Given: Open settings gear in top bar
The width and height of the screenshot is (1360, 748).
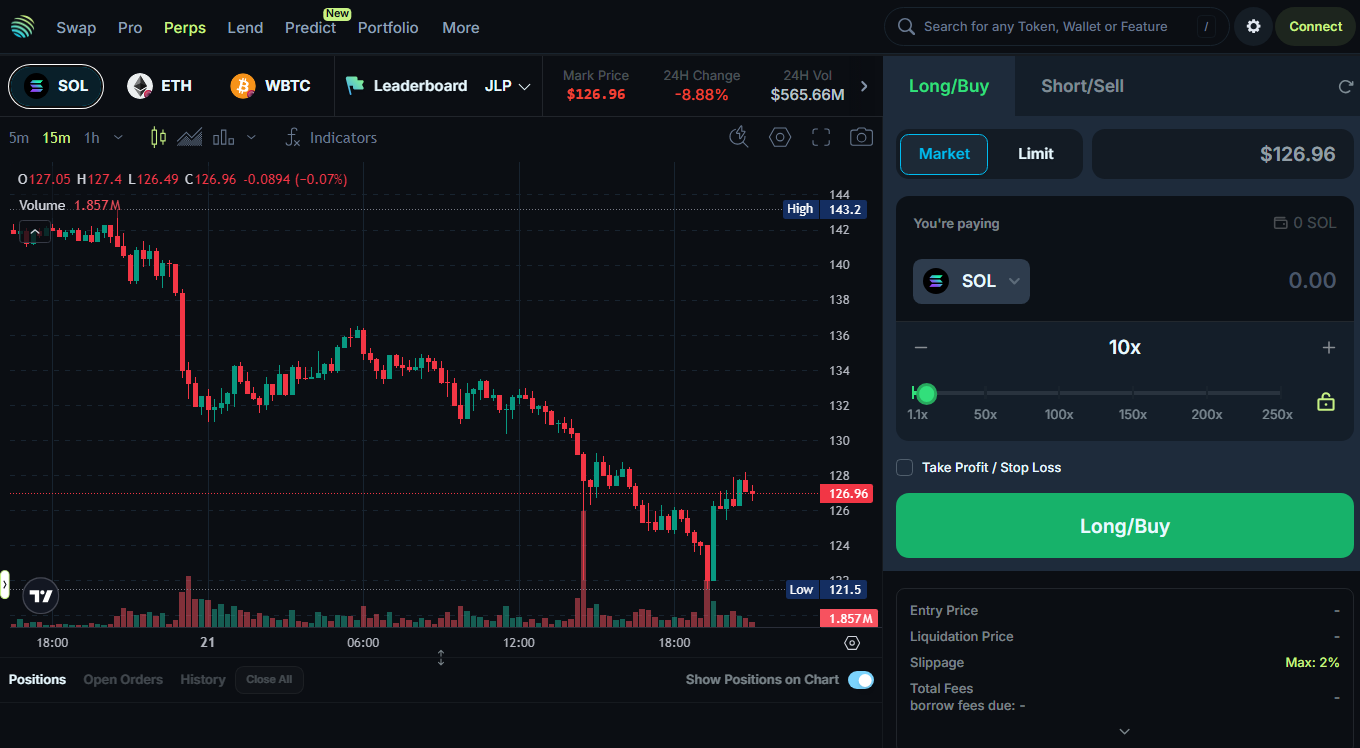Looking at the screenshot, I should (1253, 27).
